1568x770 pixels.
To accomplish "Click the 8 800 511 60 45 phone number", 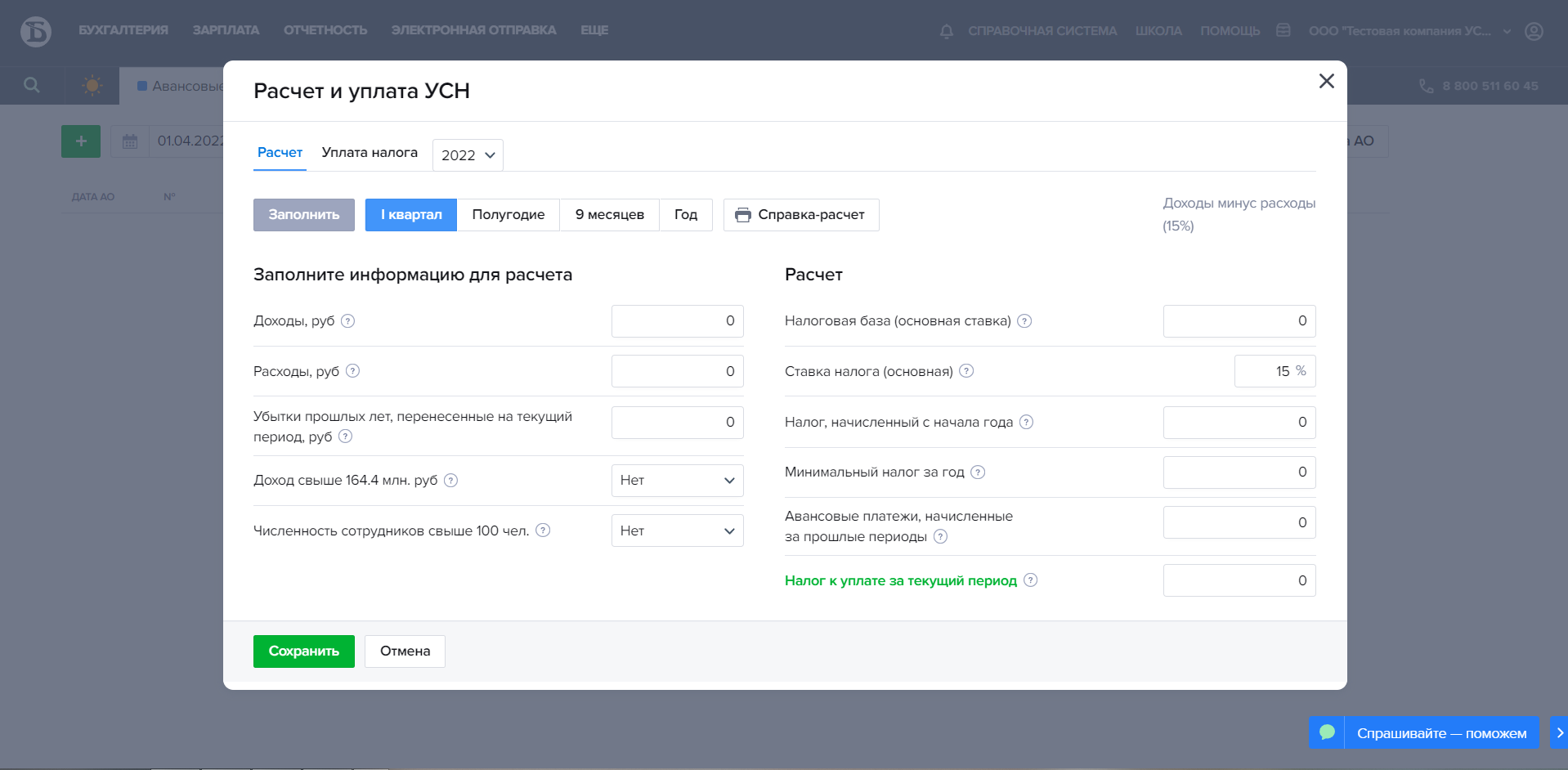I will [x=1490, y=86].
